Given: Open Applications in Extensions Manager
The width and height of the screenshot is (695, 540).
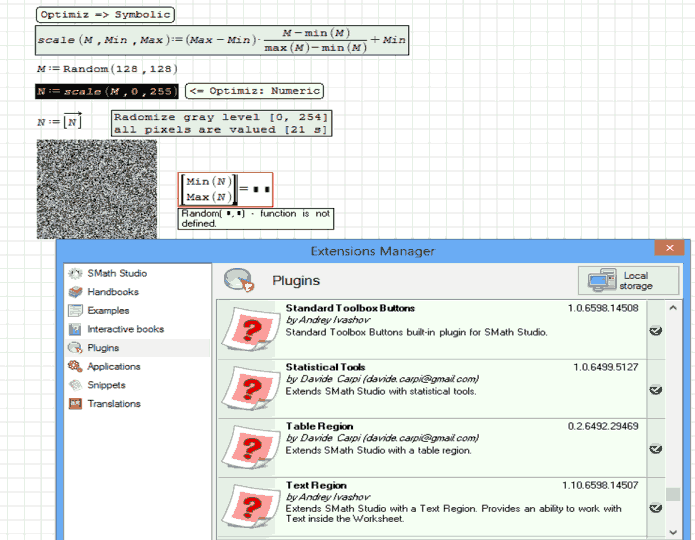Looking at the screenshot, I should tap(113, 367).
